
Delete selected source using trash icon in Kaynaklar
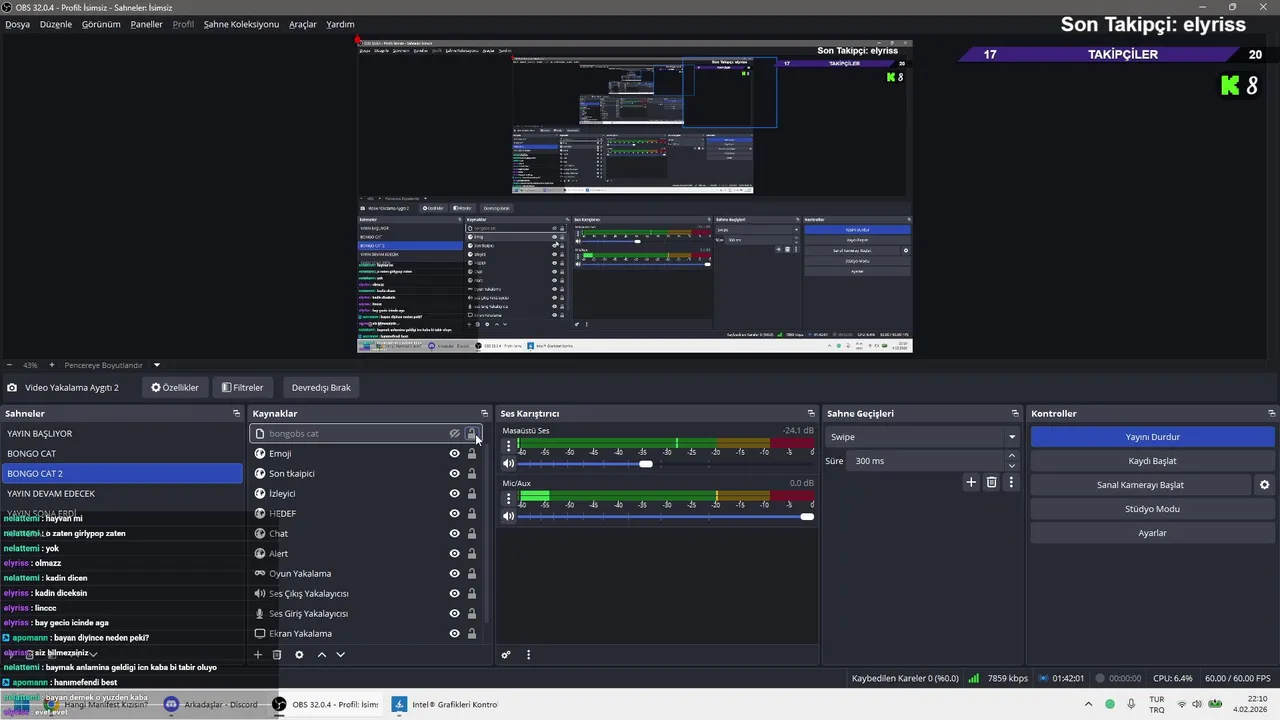[x=277, y=655]
